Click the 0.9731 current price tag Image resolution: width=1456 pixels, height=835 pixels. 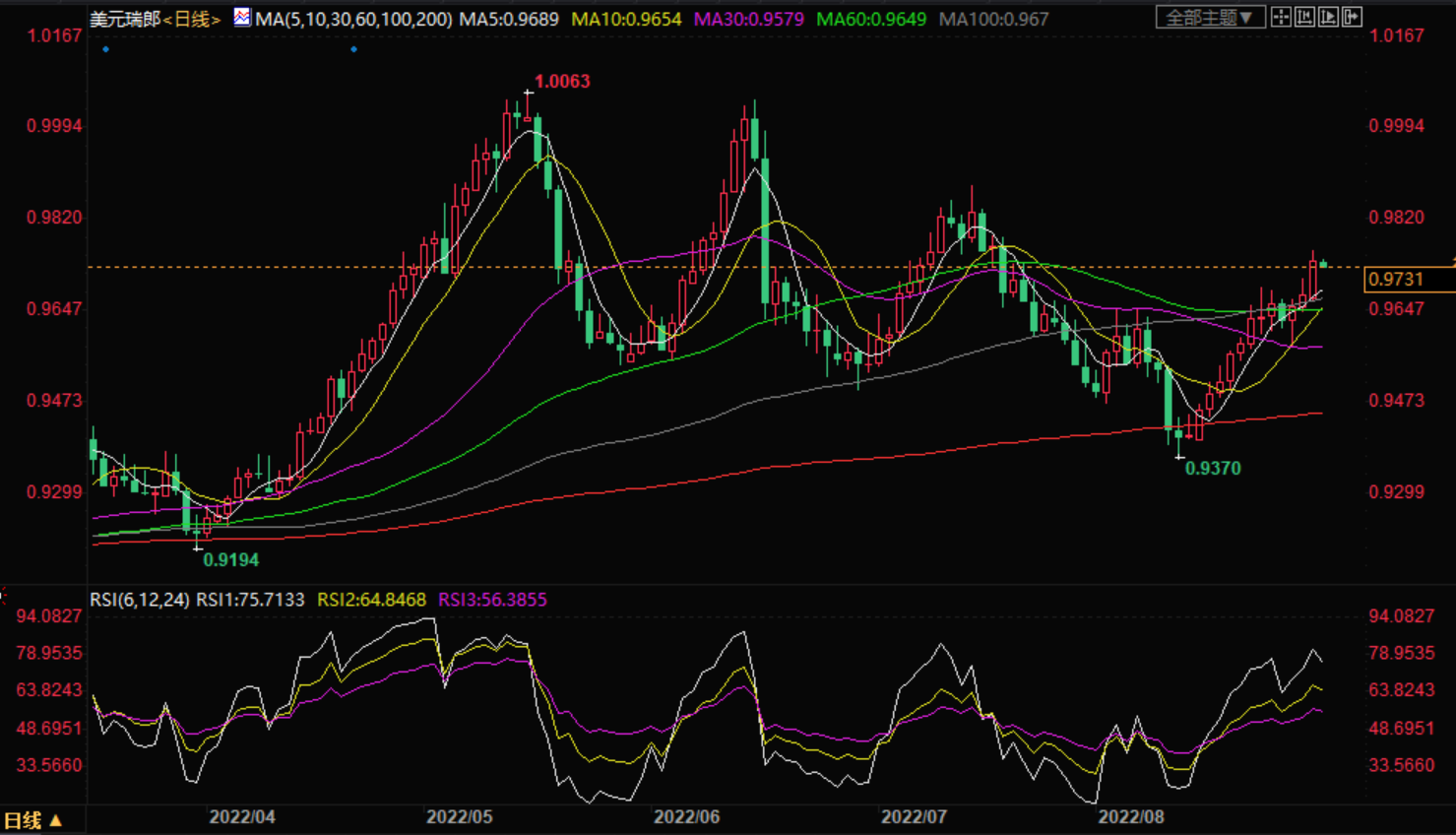coord(1395,280)
